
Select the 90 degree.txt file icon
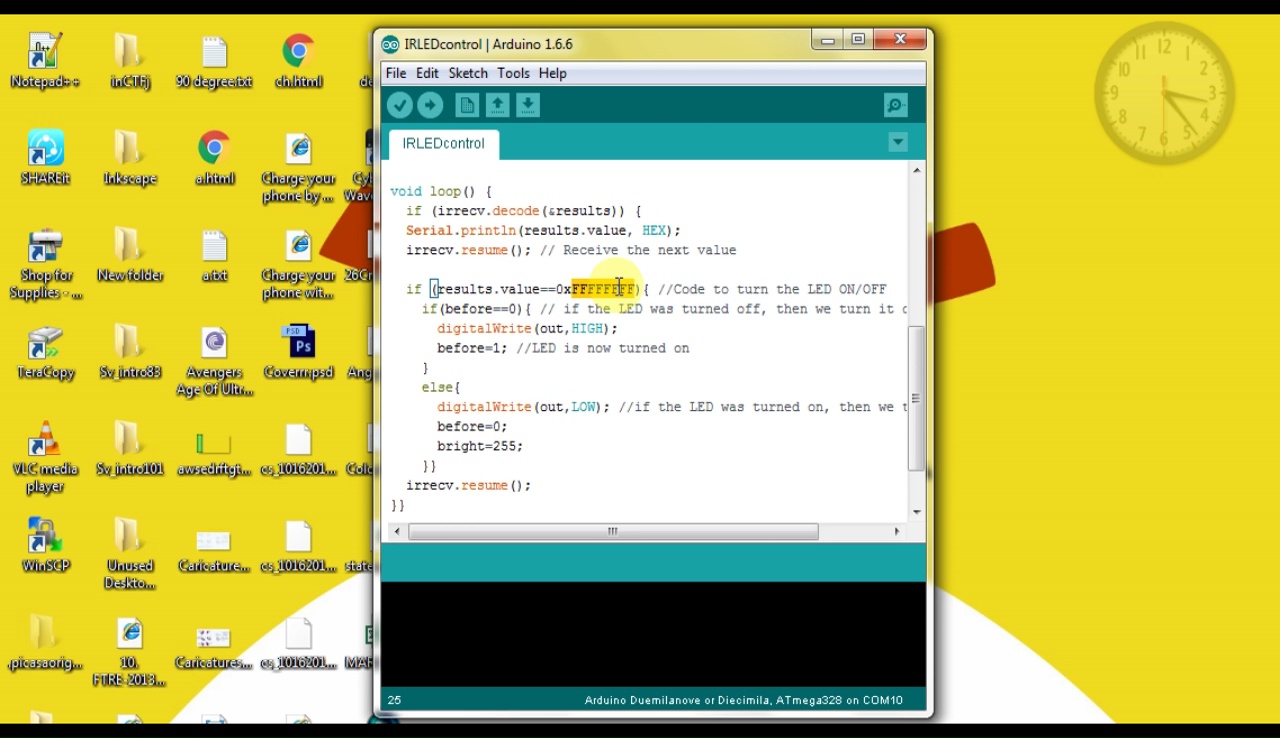(x=214, y=61)
